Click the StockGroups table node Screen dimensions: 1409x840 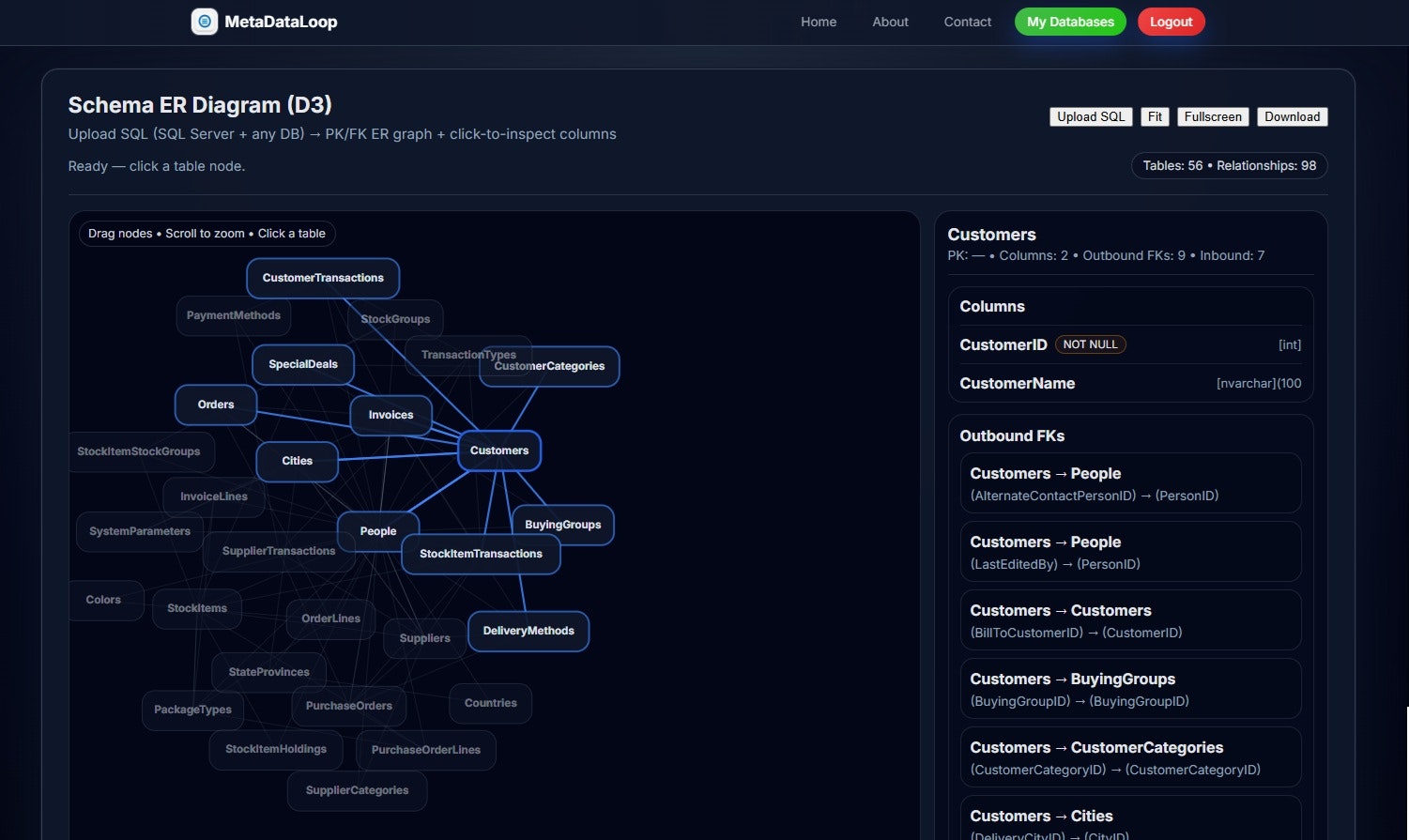[395, 319]
